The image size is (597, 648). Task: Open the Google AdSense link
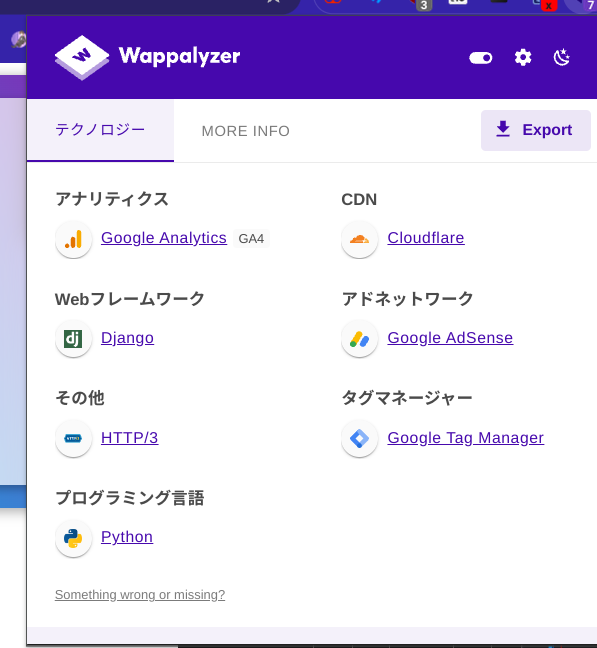pos(450,338)
